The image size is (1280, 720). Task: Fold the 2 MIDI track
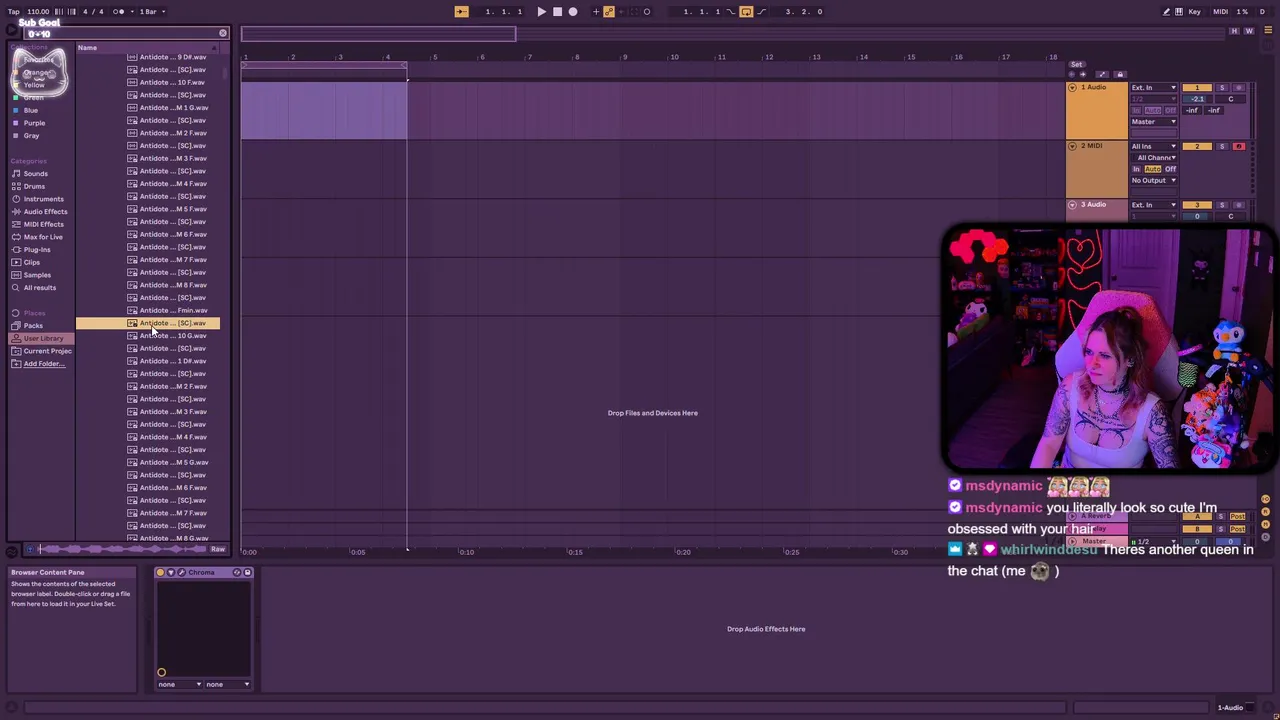[1072, 146]
